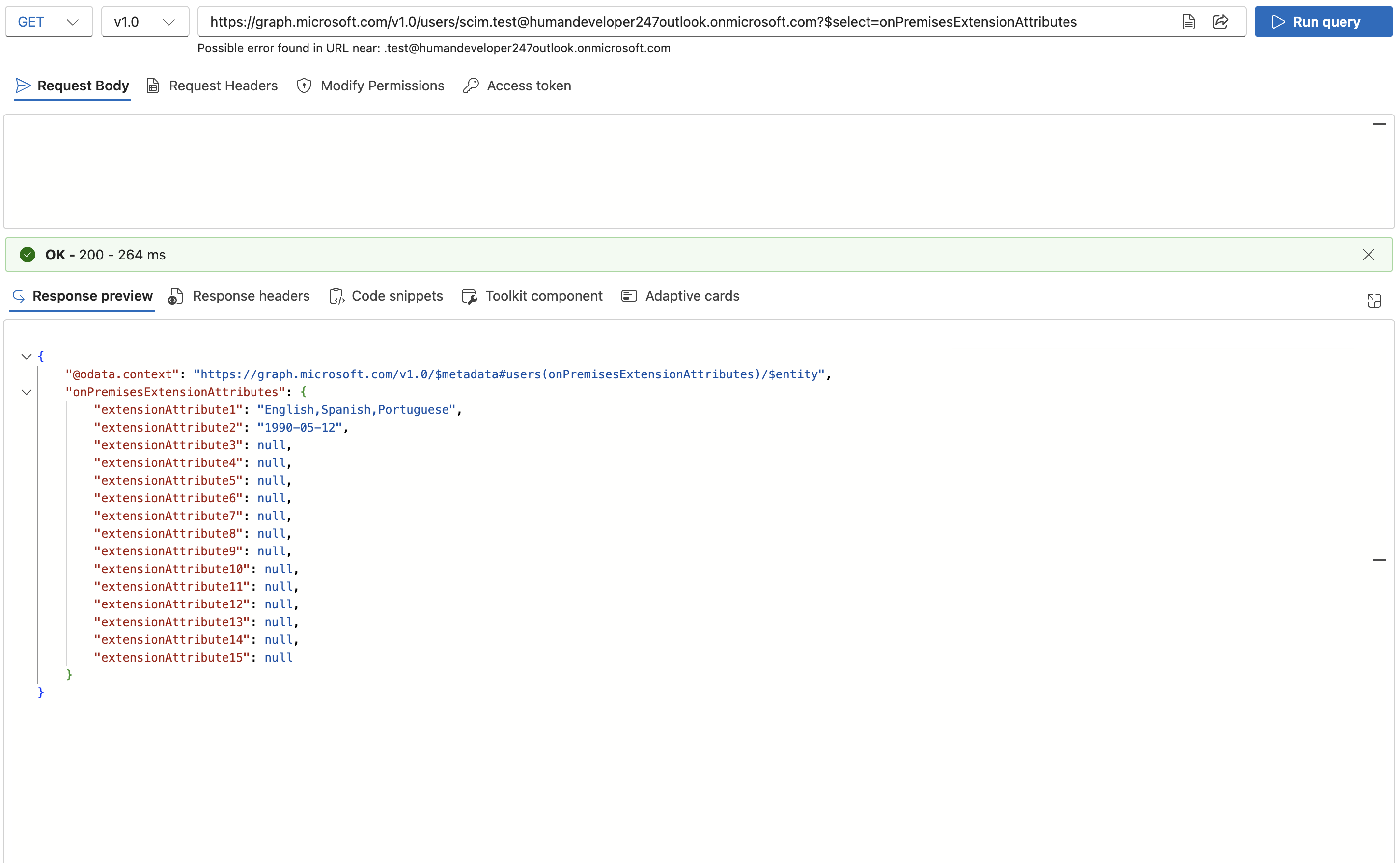Open the Response headers tab
1400x863 pixels.
[x=238, y=296]
